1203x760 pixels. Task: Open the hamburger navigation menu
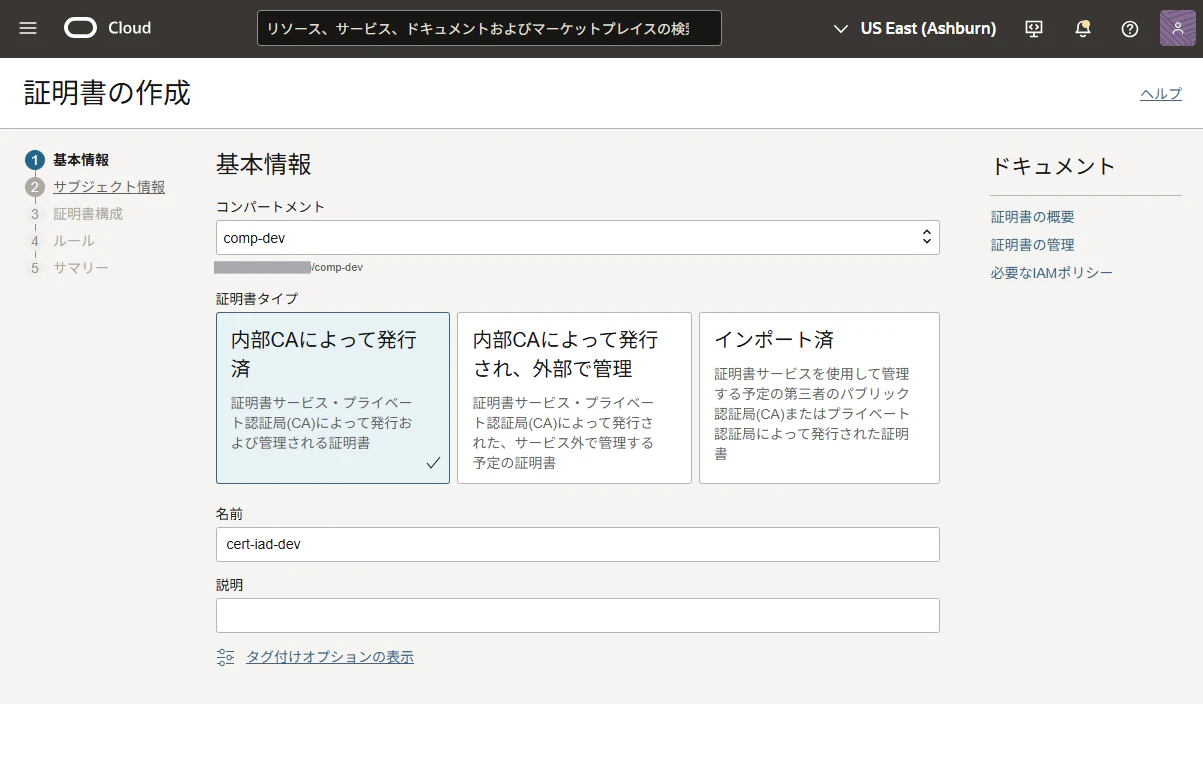(x=28, y=28)
